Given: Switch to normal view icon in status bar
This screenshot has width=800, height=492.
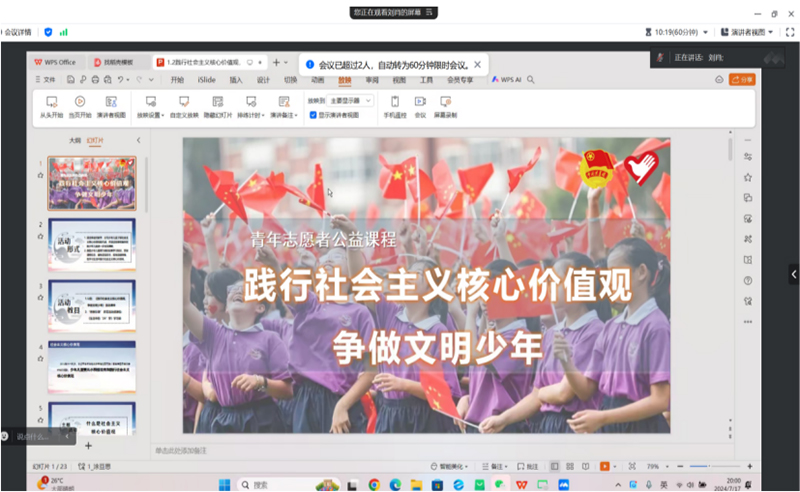Looking at the screenshot, I should (x=555, y=466).
